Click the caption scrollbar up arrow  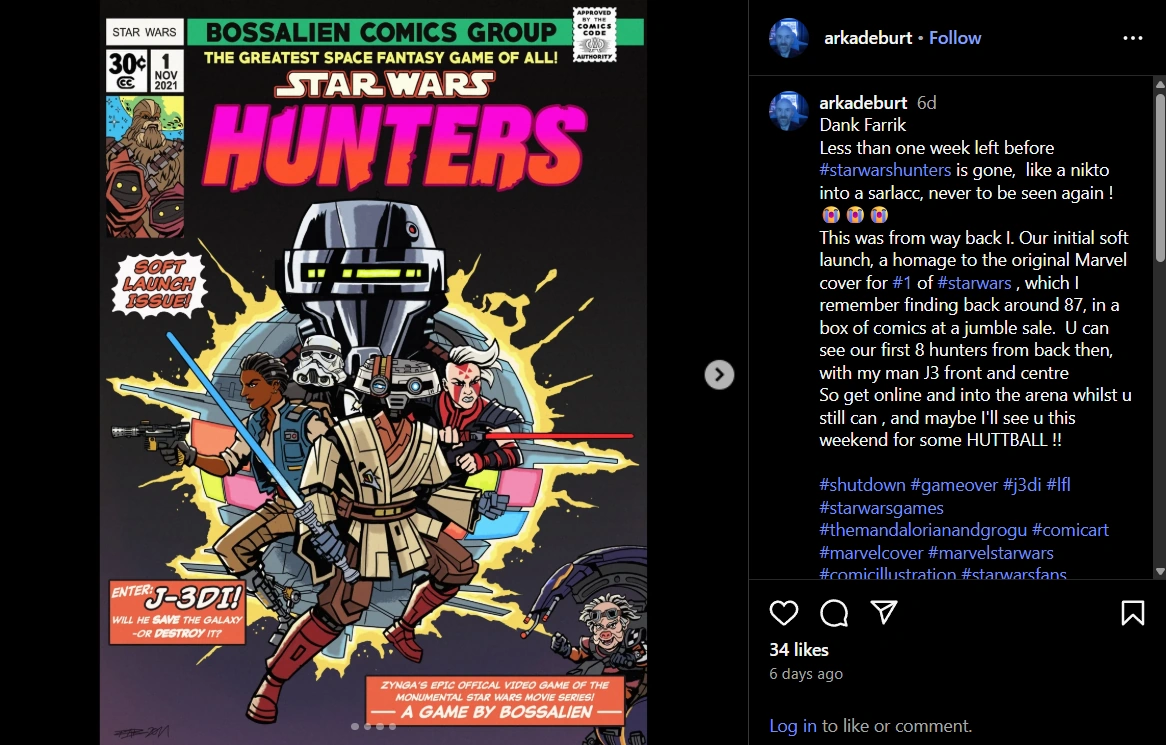(x=1159, y=84)
